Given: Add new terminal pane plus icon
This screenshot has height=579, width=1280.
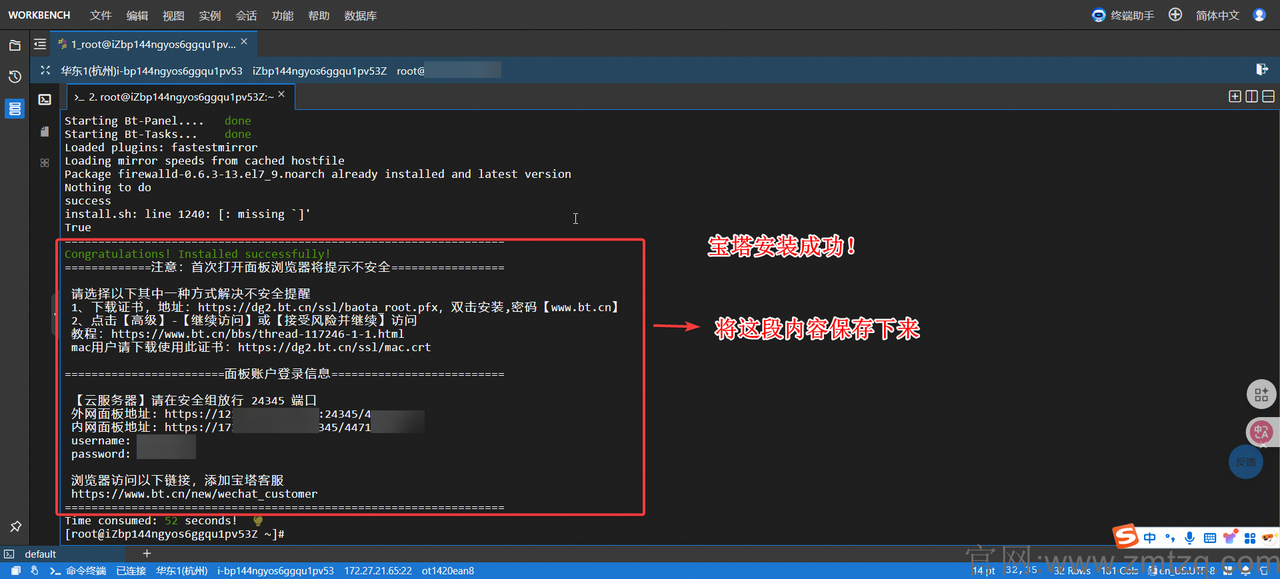Looking at the screenshot, I should [1235, 97].
